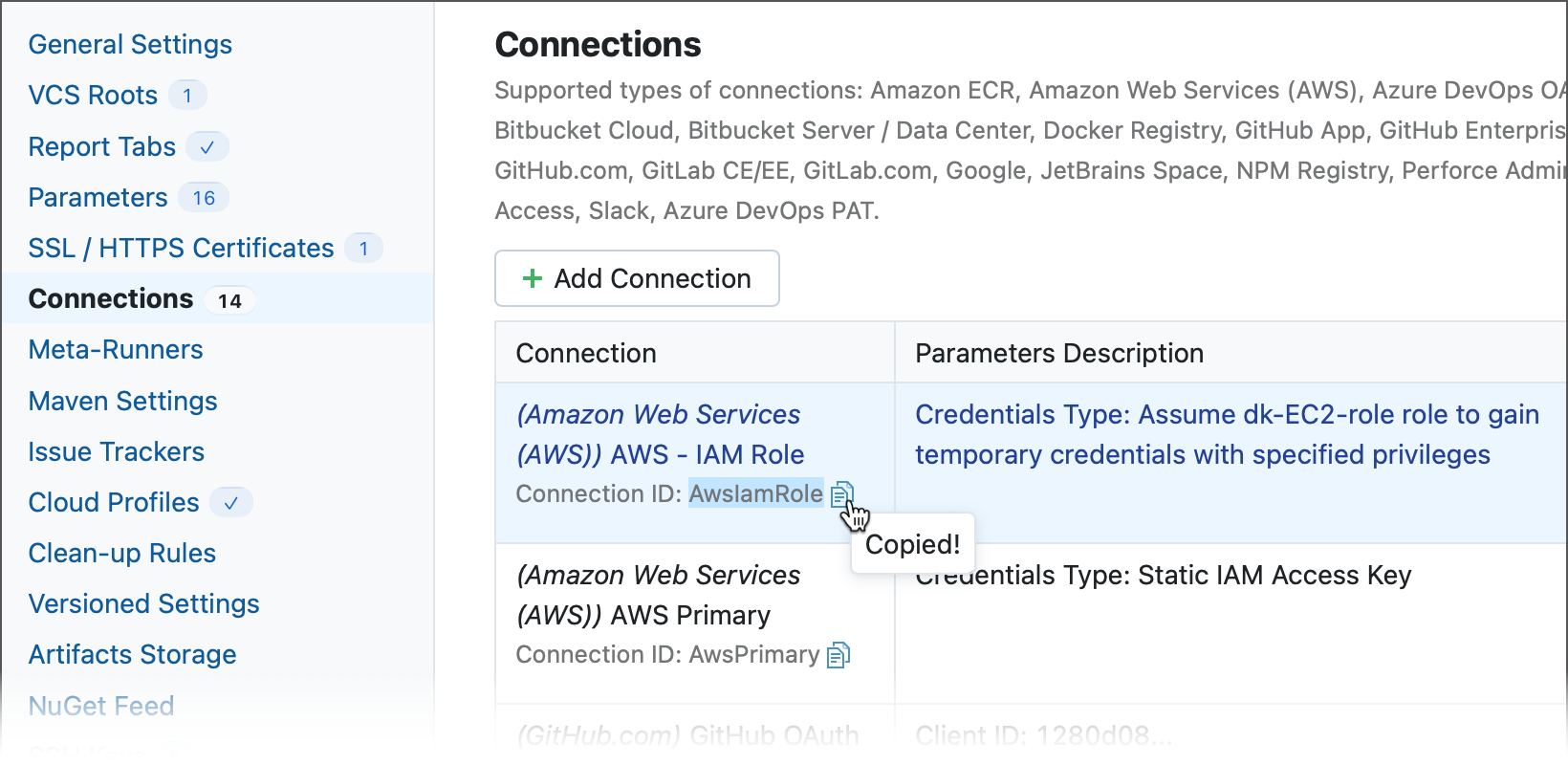
Task: Open Versioned Settings
Action: (x=143, y=603)
